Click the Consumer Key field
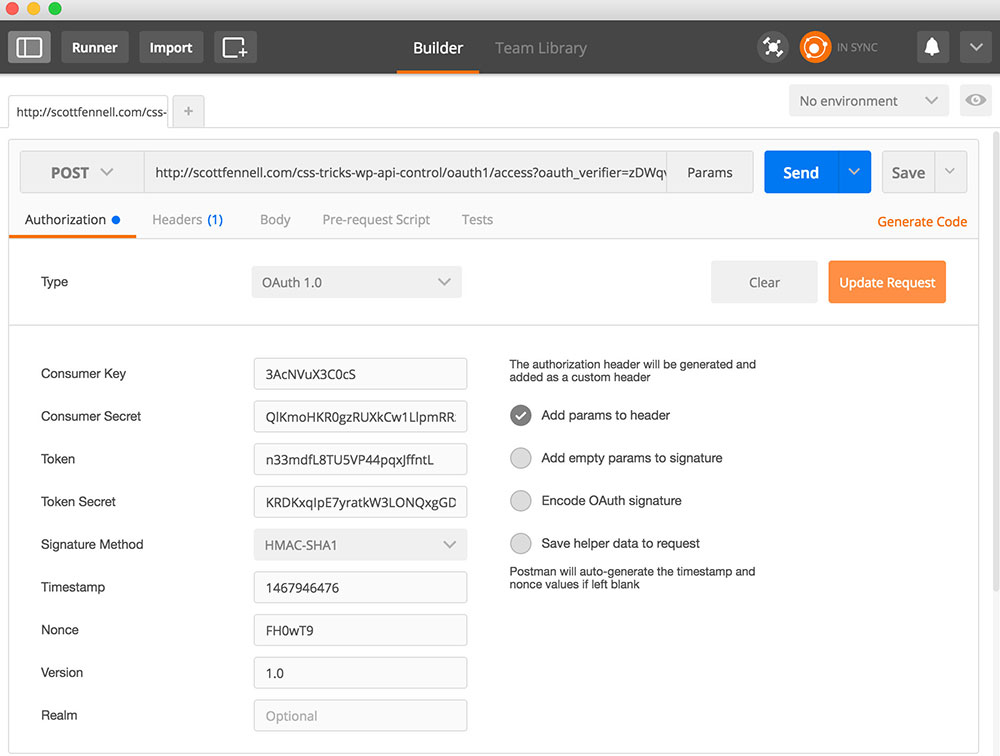The height and width of the screenshot is (756, 1000). click(360, 374)
